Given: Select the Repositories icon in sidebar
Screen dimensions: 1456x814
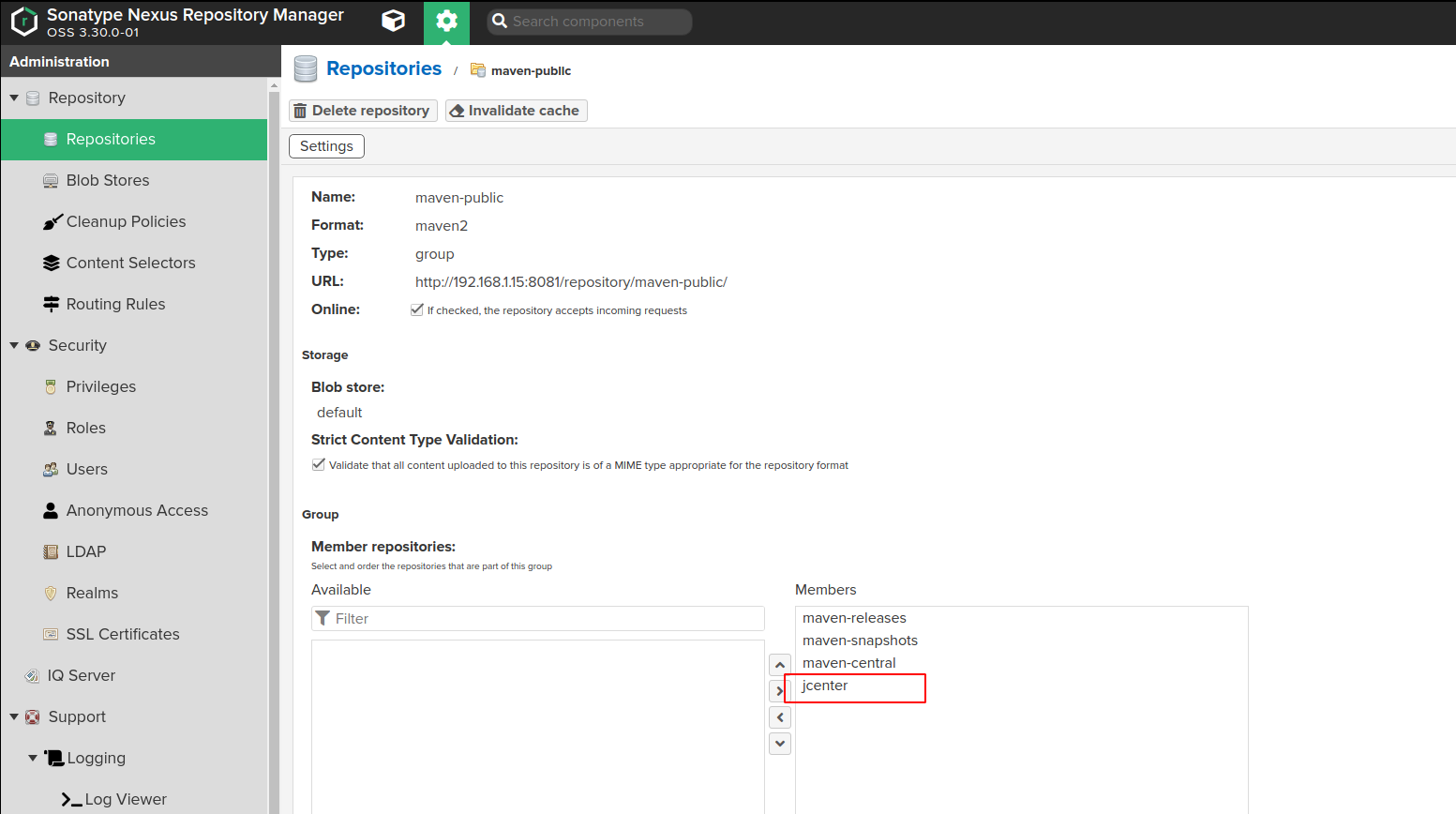Looking at the screenshot, I should coord(51,139).
